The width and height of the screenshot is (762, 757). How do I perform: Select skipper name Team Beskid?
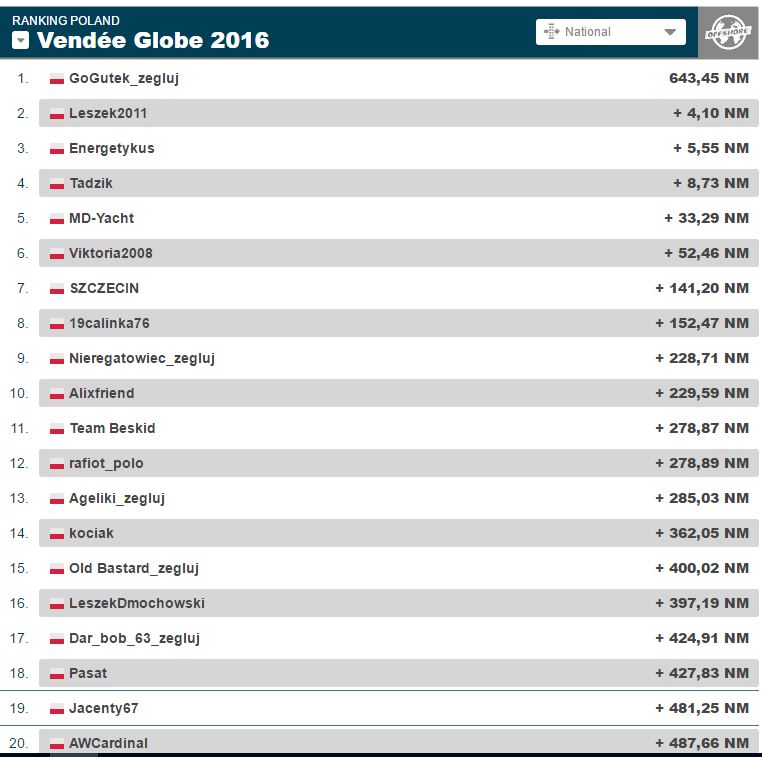112,428
